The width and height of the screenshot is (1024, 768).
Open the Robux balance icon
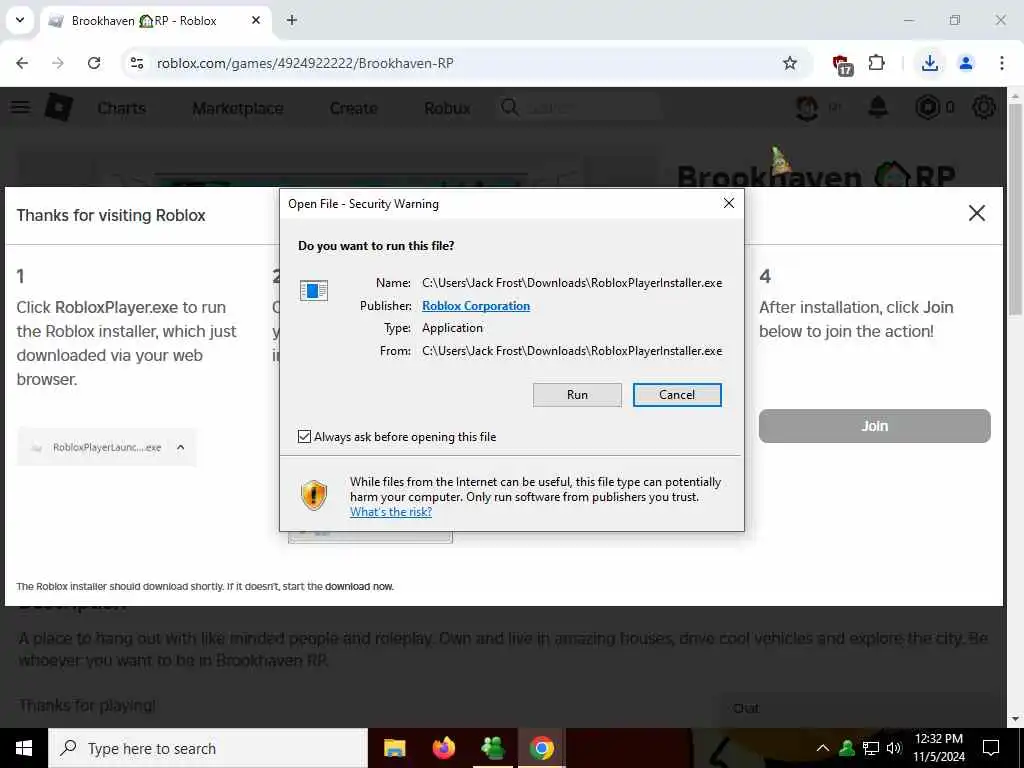click(927, 107)
